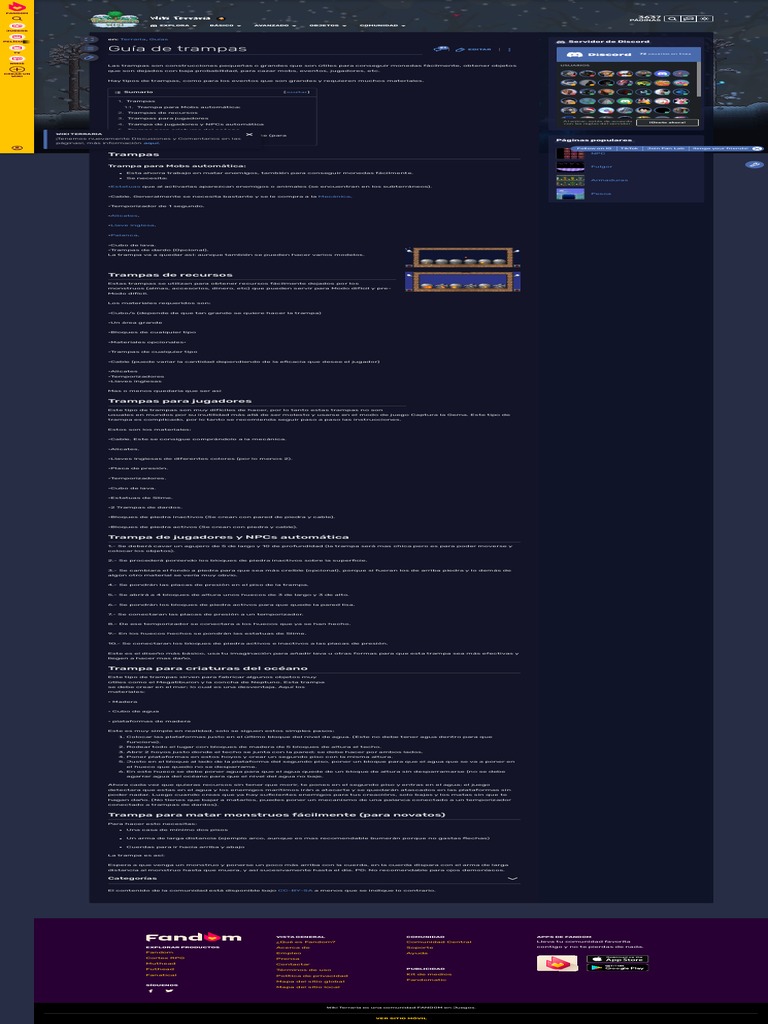Open the Básico dropdown menu

(x=225, y=25)
